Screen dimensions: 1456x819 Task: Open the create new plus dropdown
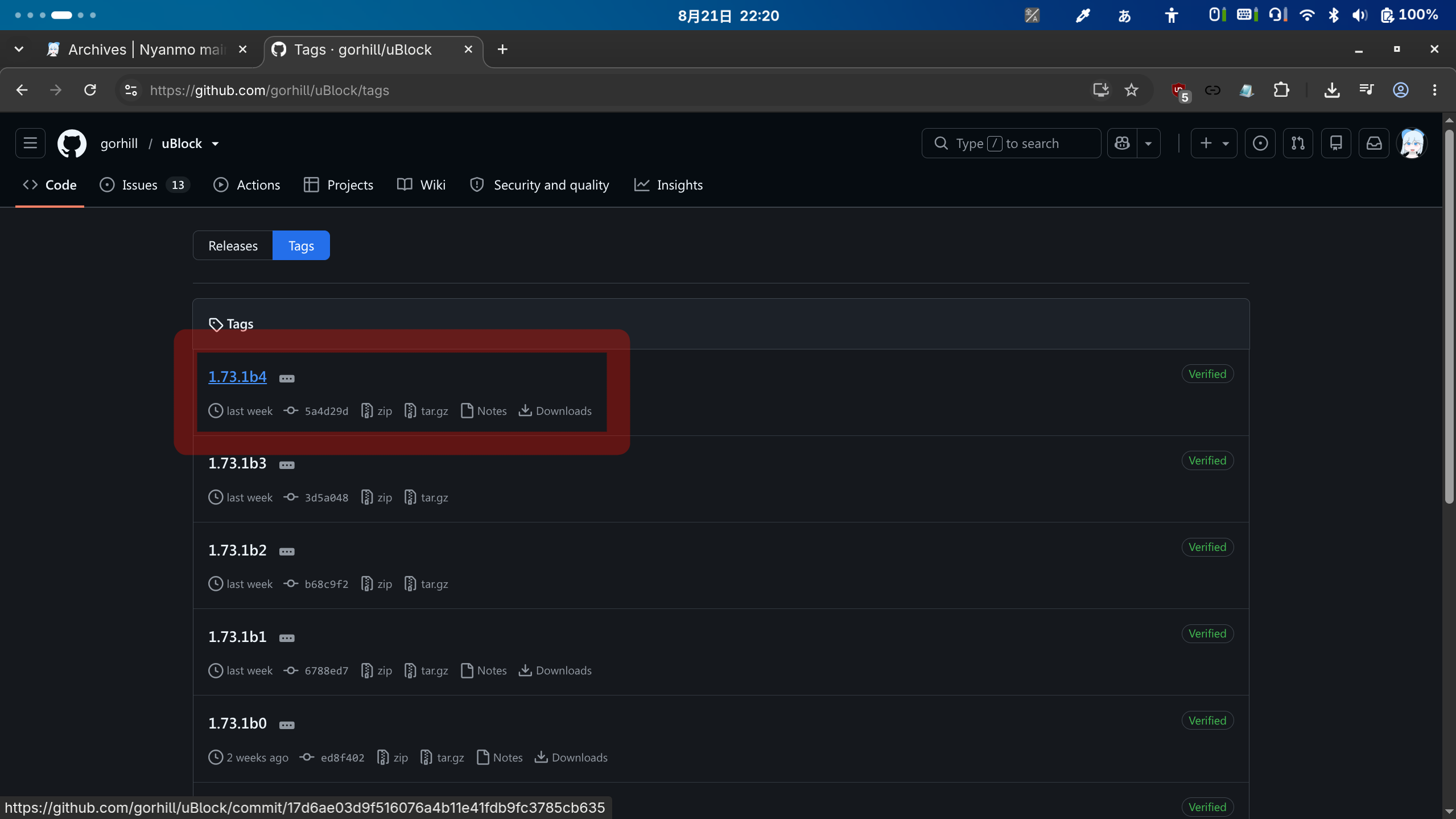1214,143
